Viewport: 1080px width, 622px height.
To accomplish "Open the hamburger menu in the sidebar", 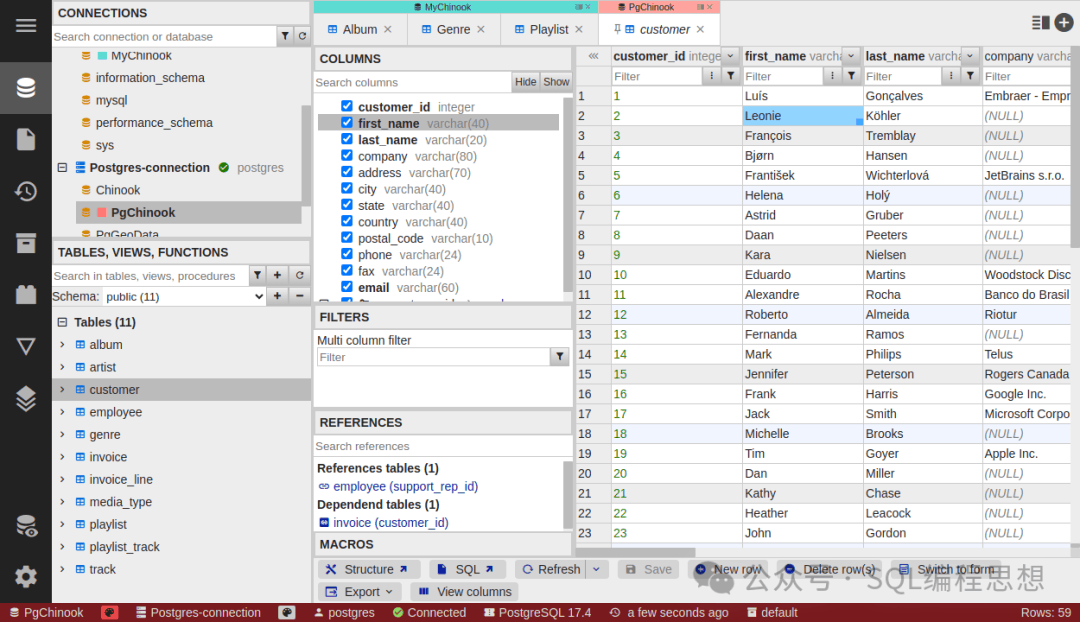I will tap(25, 25).
